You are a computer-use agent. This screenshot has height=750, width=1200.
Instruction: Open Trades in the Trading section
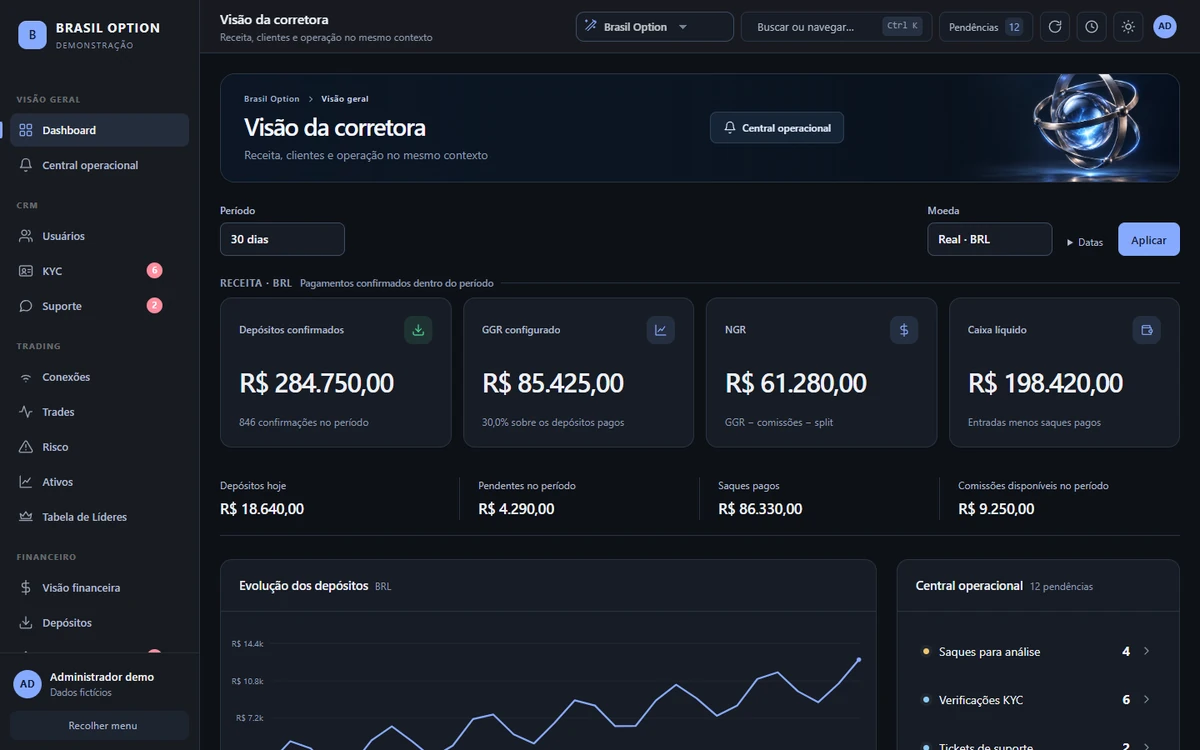99,412
